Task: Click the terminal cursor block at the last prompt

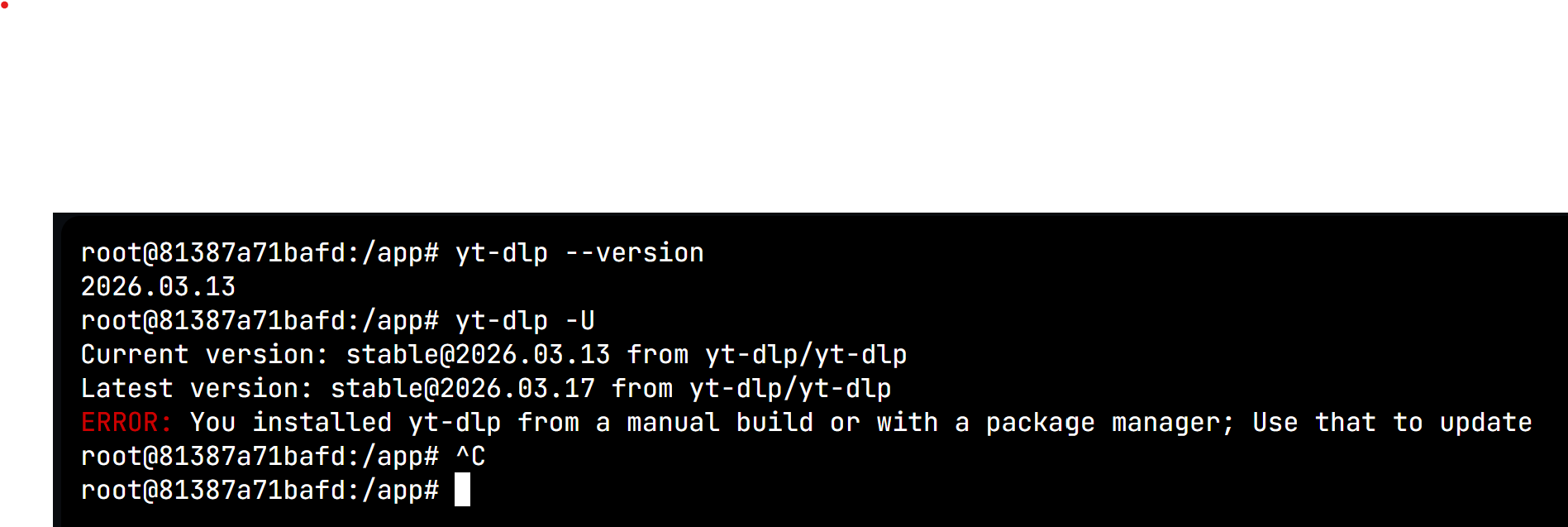Action: (x=462, y=490)
